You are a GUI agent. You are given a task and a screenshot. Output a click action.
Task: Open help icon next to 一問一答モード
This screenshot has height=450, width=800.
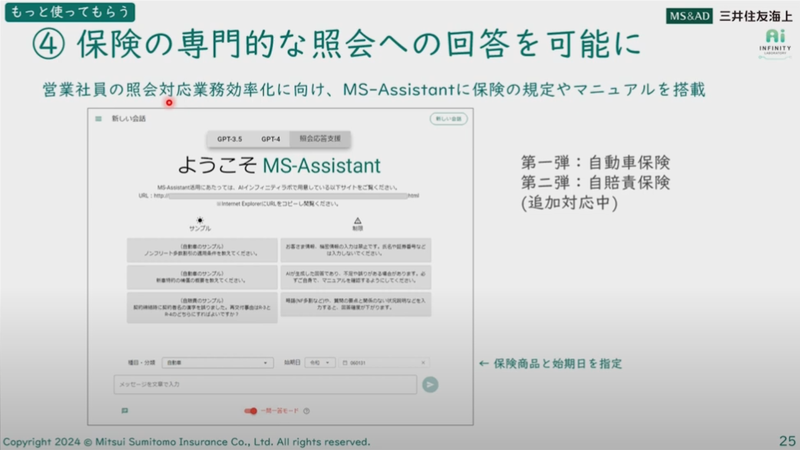click(307, 411)
